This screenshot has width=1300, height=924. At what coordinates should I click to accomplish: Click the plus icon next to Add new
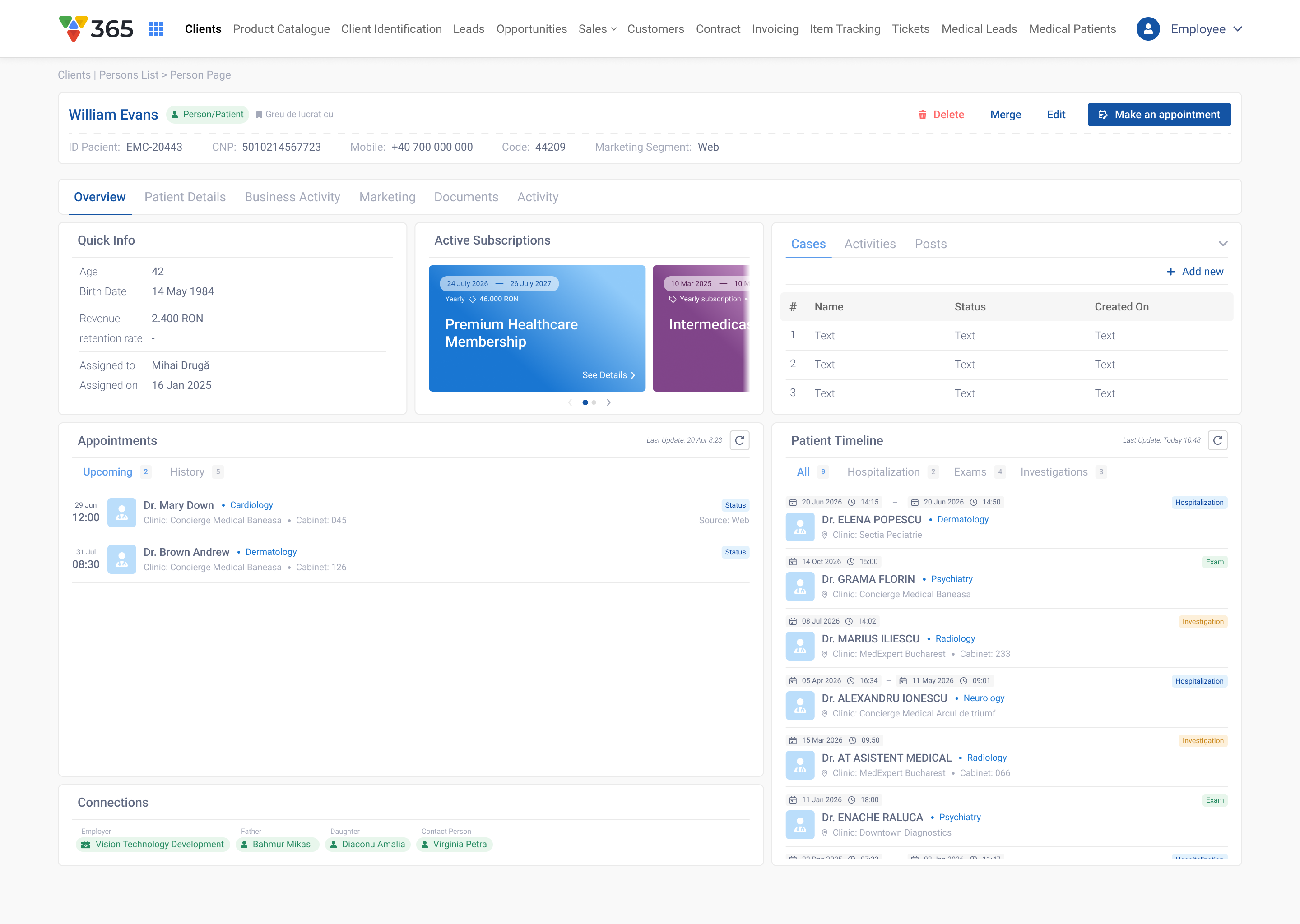tap(1171, 272)
